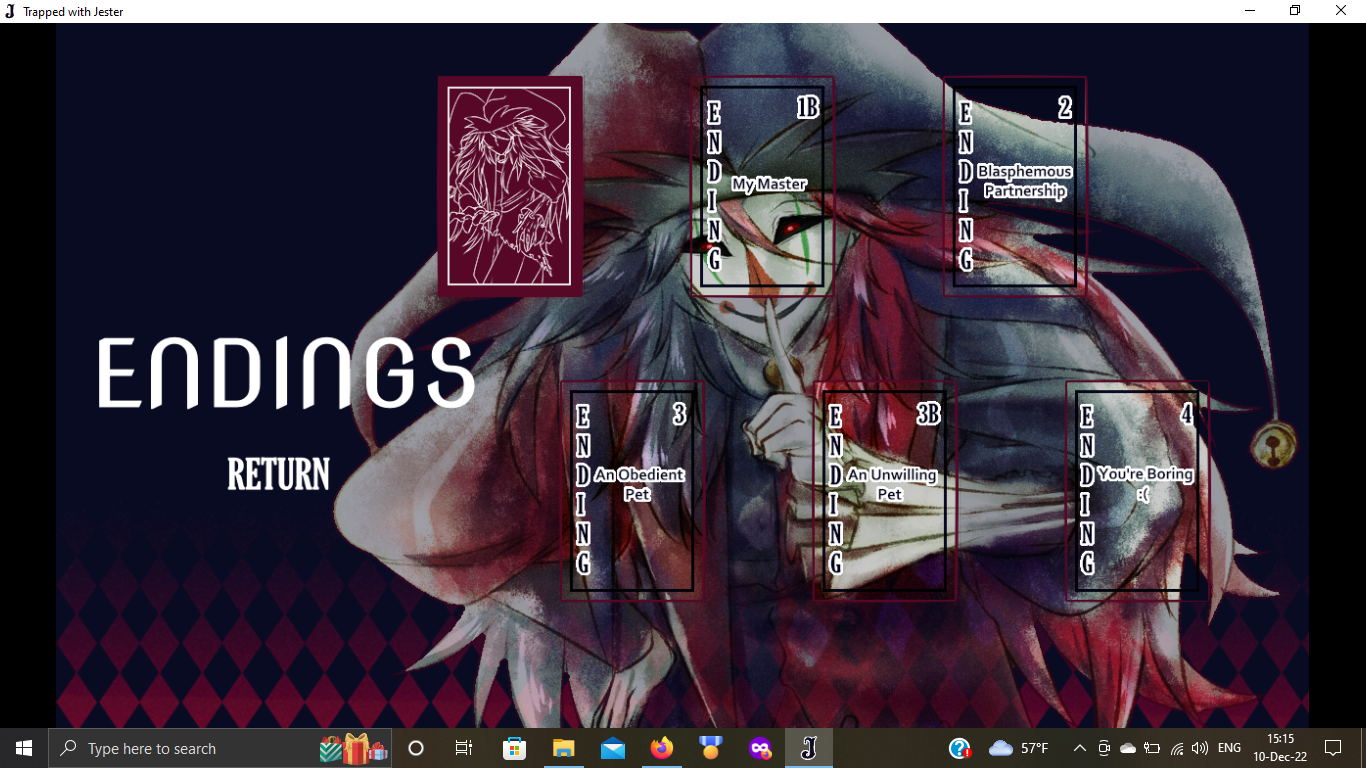The height and width of the screenshot is (768, 1366).
Task: Click the Trapped with Jester taskbar icon
Action: [x=809, y=748]
